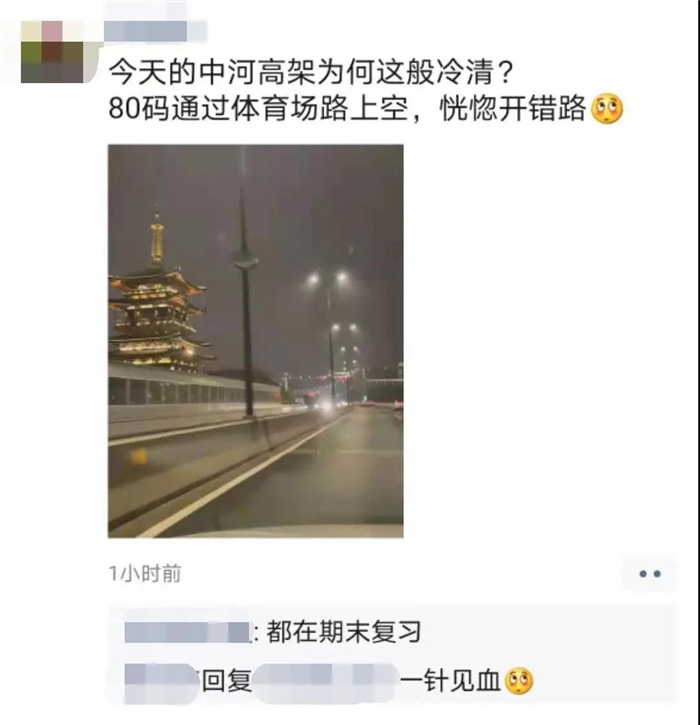The height and width of the screenshot is (725, 700).
Task: Click the 1小时前 timestamp
Action: 145,574
